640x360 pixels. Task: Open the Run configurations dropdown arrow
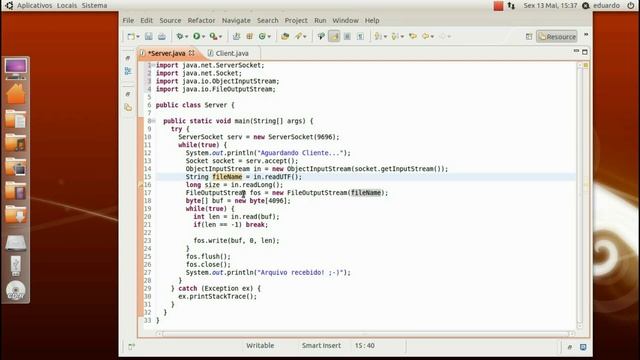[x=203, y=37]
